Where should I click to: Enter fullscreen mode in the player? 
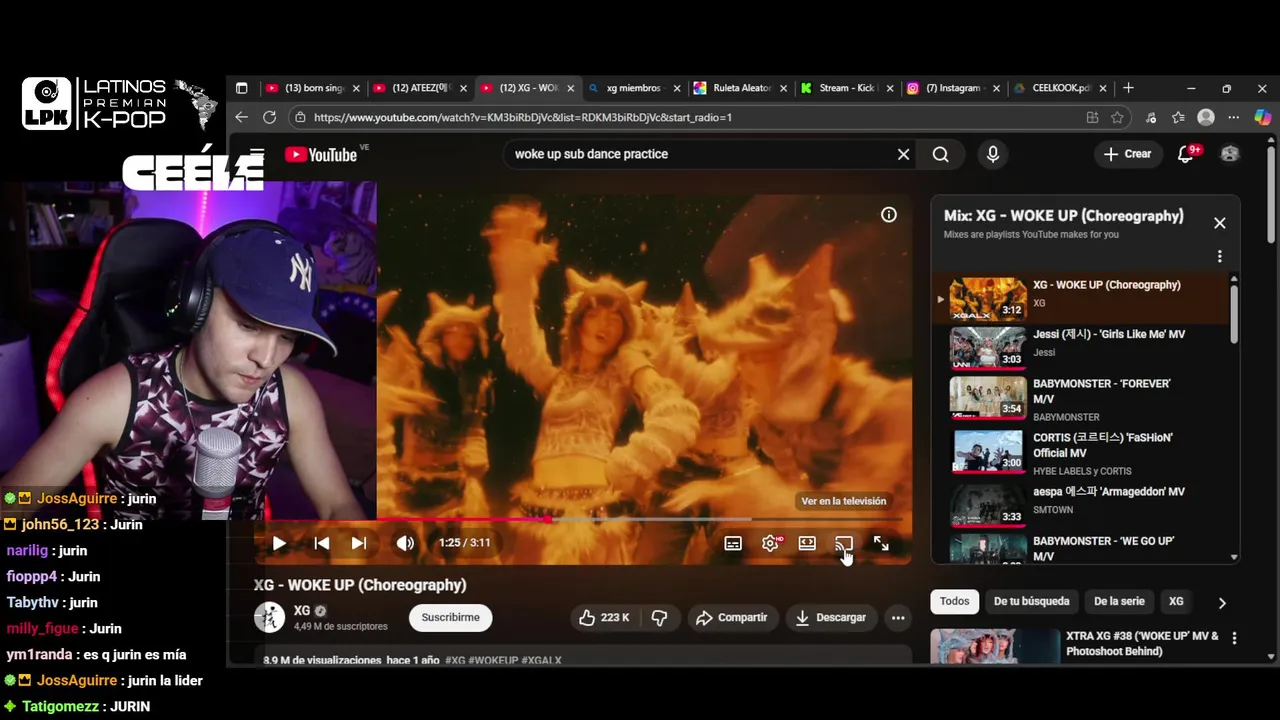[881, 543]
